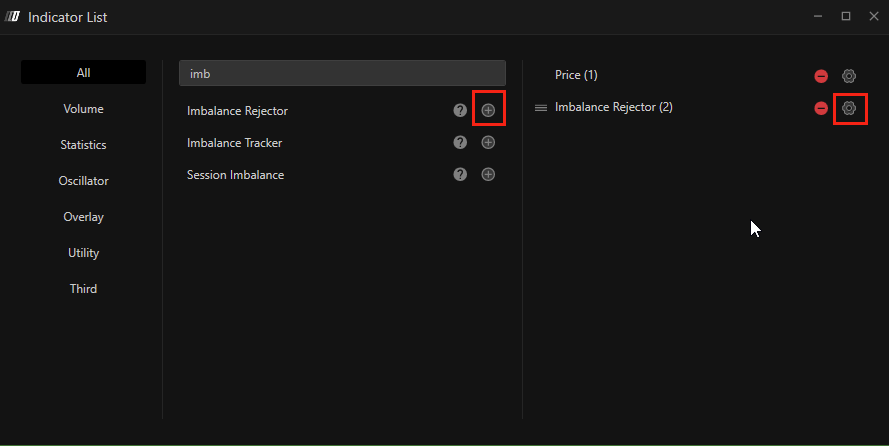
Task: Remove the Price (1) indicator
Action: pos(821,76)
